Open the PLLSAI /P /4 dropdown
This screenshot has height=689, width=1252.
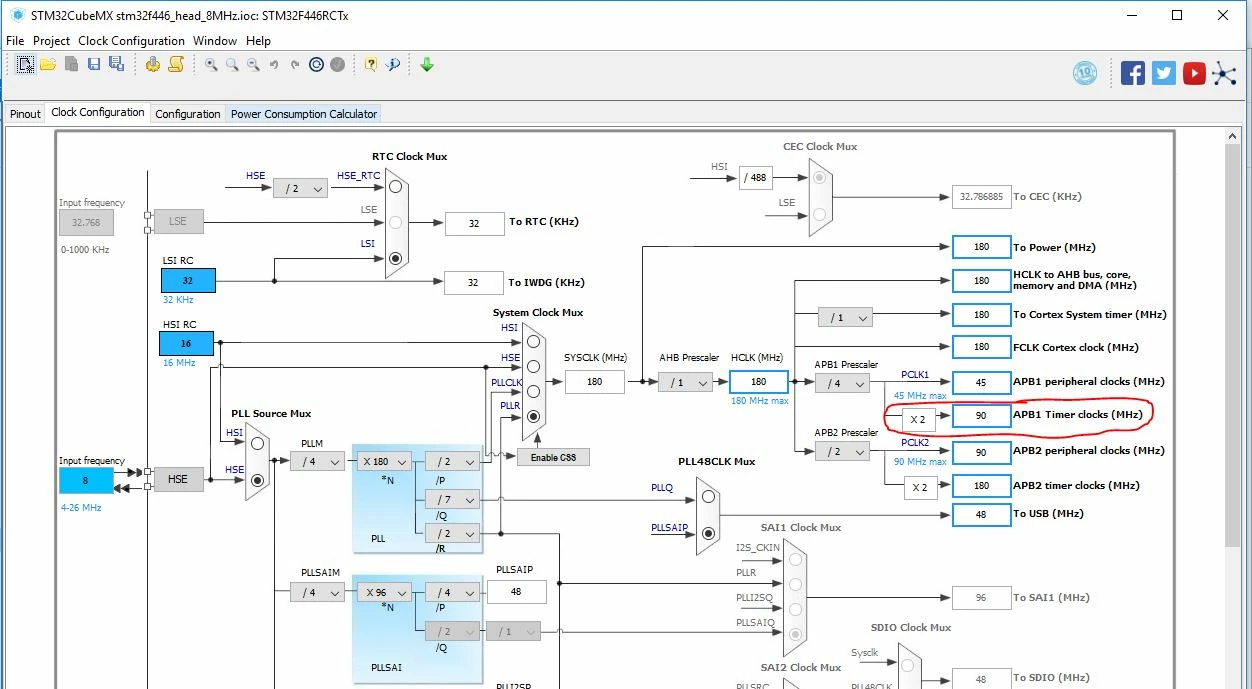[452, 592]
